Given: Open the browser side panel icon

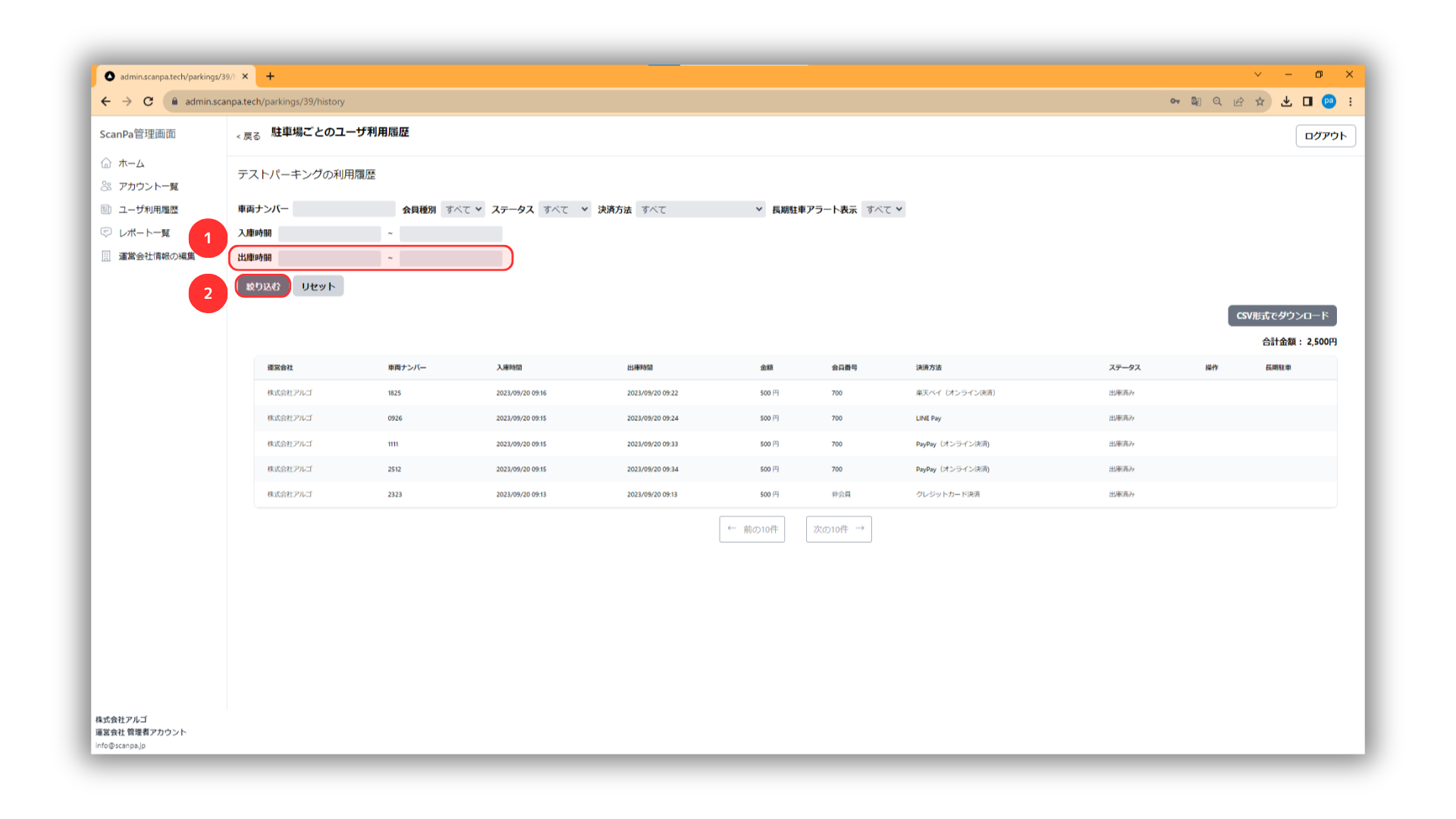Looking at the screenshot, I should tap(1307, 102).
